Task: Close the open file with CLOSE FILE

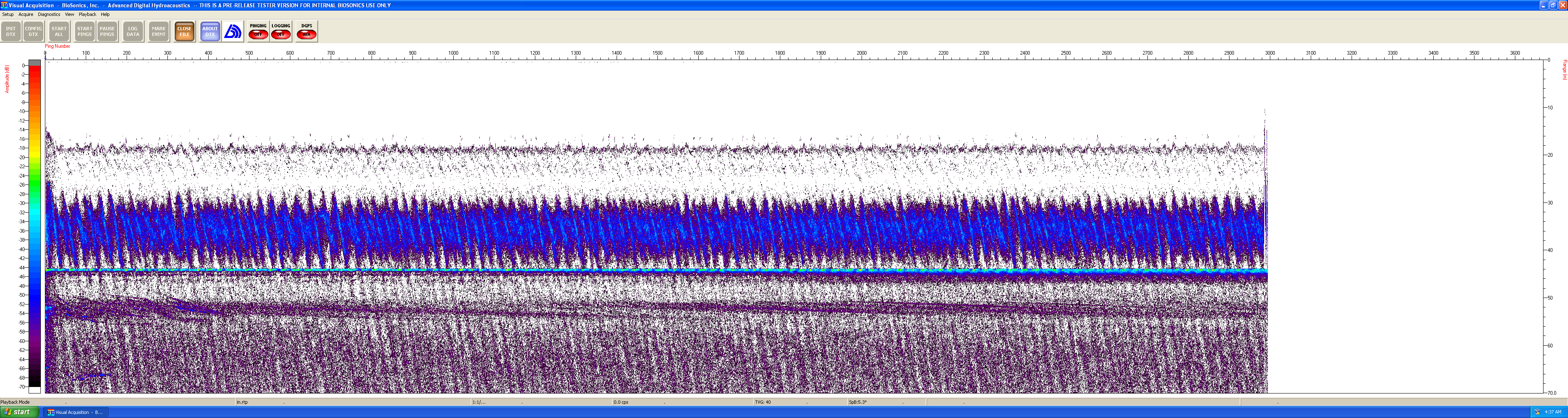Action: click(x=185, y=32)
